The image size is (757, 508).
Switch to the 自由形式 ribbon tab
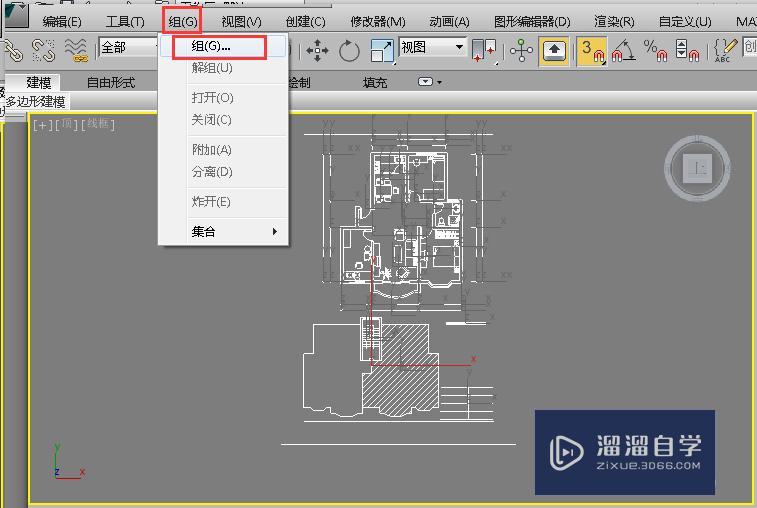click(111, 83)
